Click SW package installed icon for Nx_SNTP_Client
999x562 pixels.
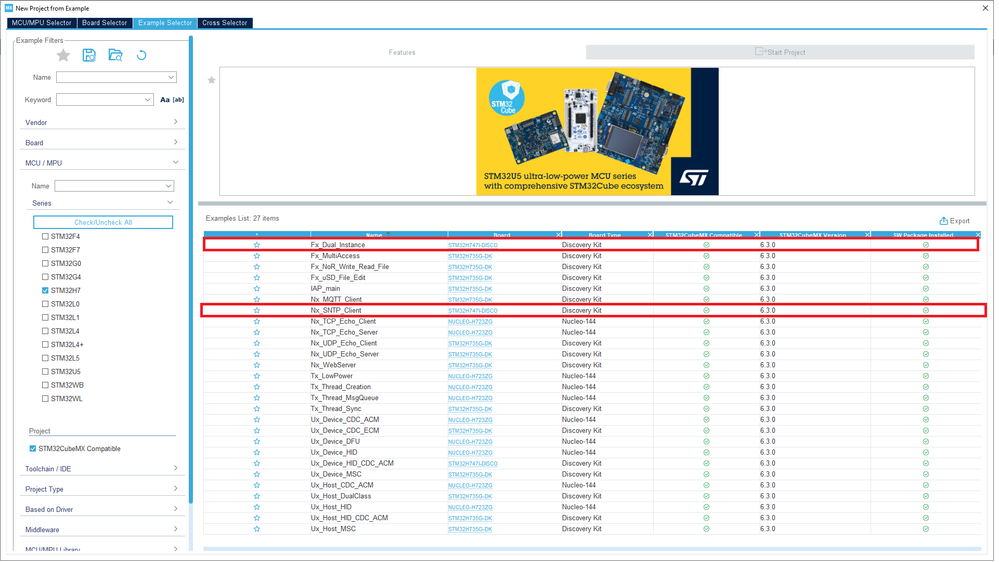click(x=926, y=310)
